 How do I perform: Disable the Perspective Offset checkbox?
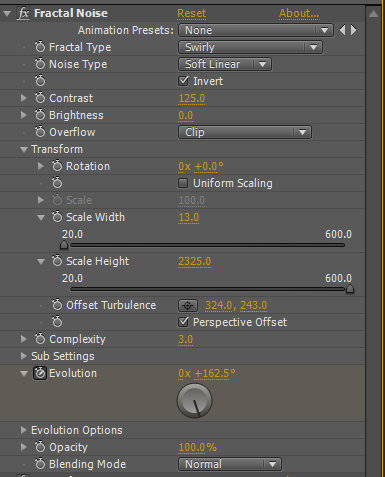183,322
